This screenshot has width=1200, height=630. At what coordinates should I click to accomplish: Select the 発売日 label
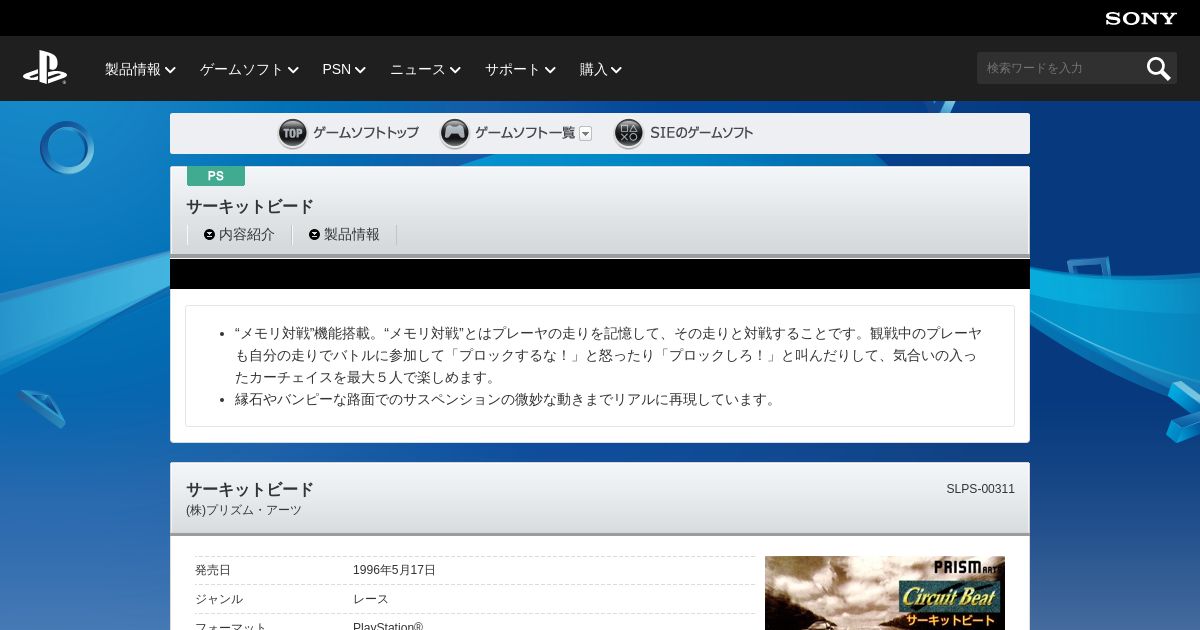(213, 570)
